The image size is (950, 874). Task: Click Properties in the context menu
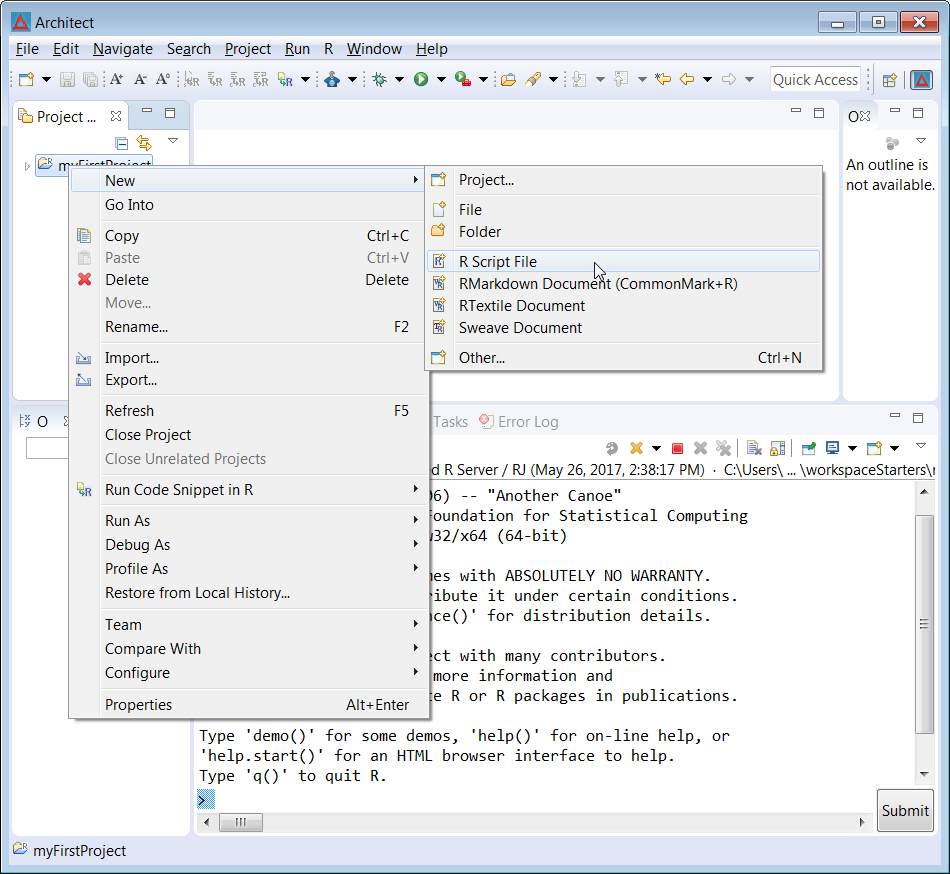(250, 704)
